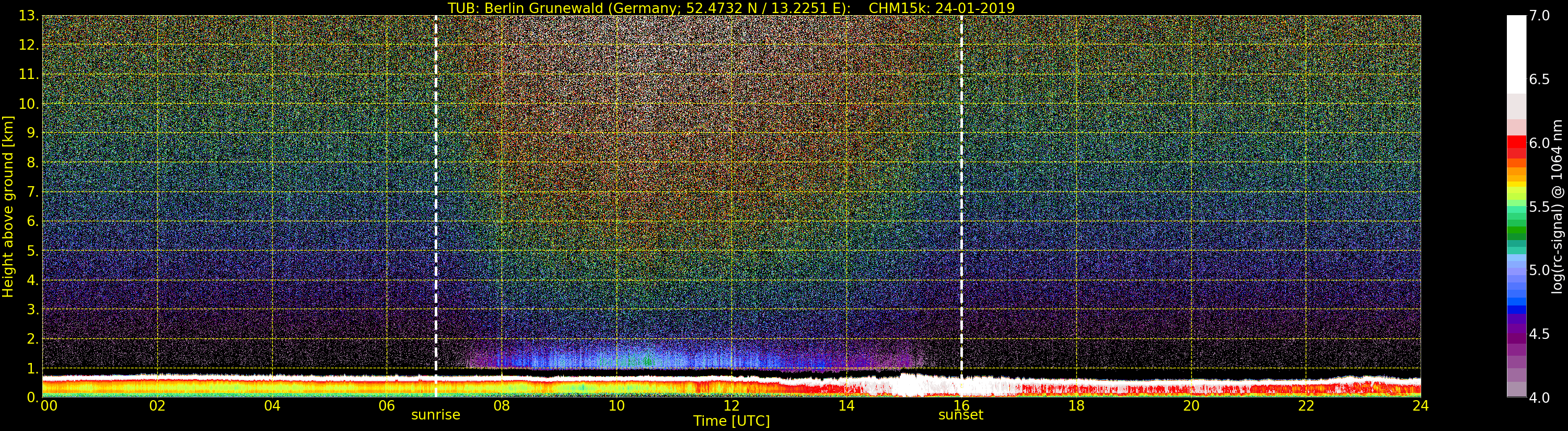Click the white top segment of the colorbar
This screenshot has width=1568, height=431.
(1516, 54)
